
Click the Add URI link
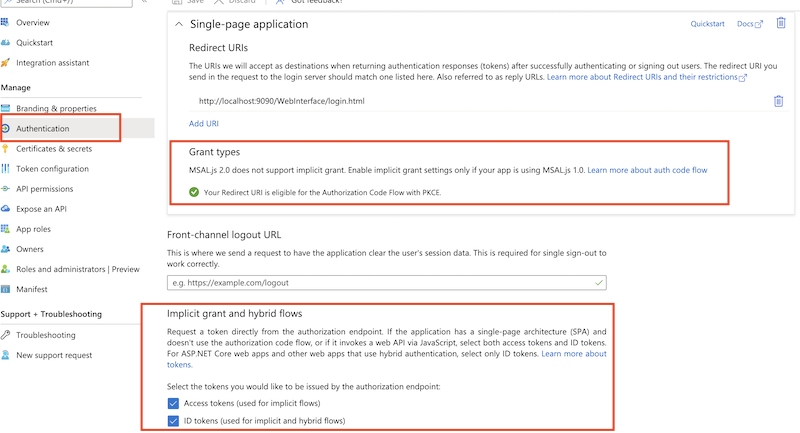coord(204,123)
